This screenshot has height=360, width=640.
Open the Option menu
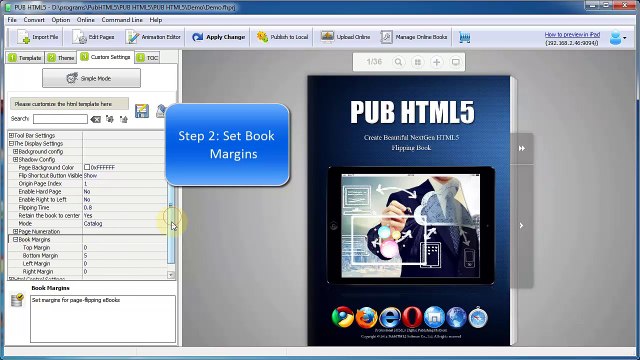[60, 20]
